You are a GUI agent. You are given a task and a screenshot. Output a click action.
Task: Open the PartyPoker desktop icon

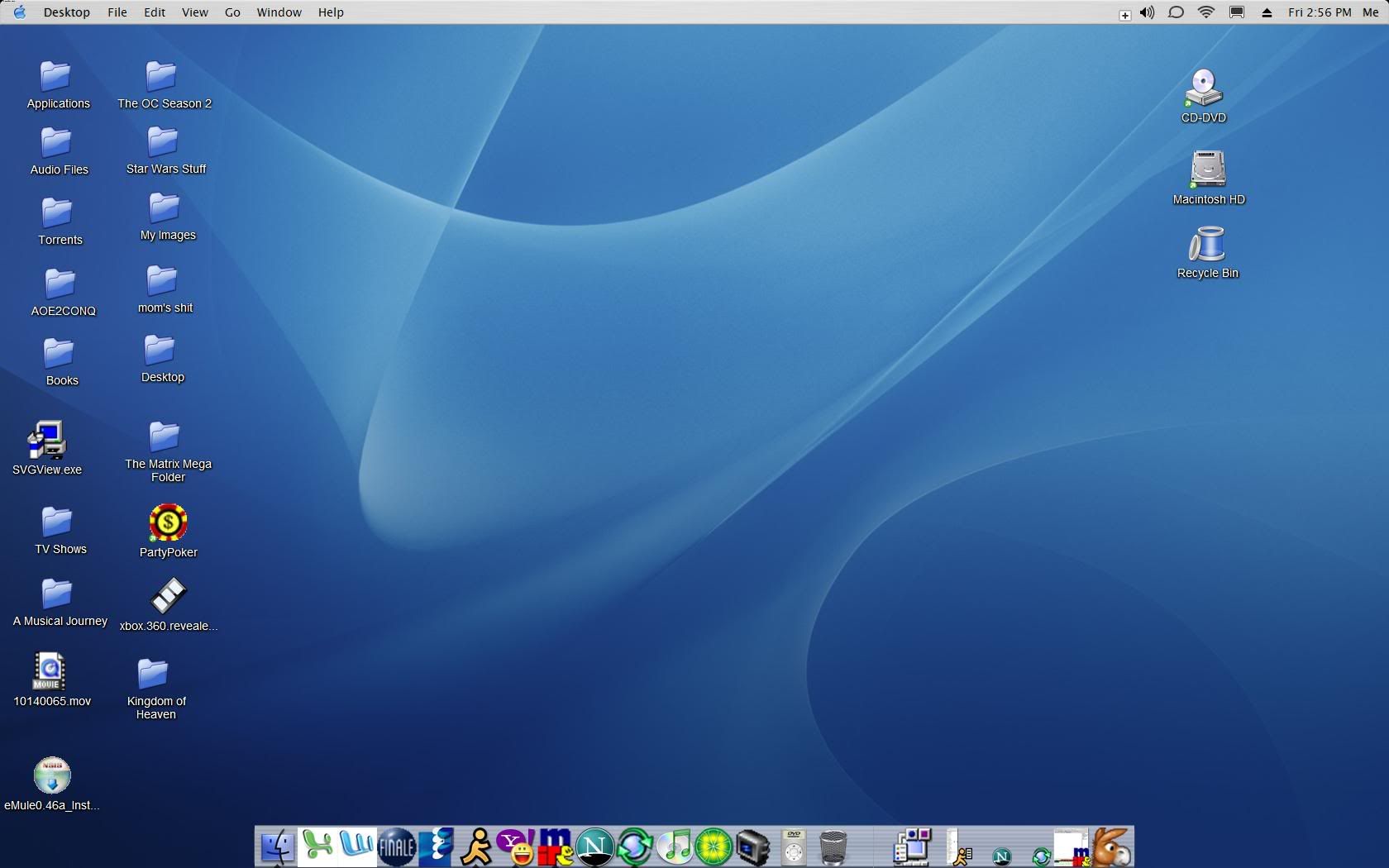coord(168,523)
